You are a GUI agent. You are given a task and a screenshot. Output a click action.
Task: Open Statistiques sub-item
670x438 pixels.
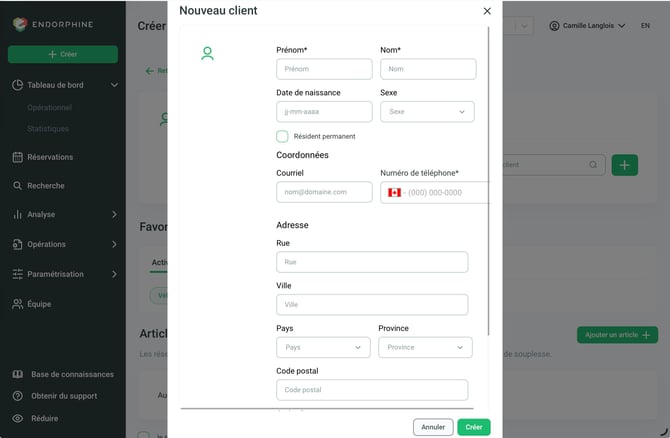tap(48, 129)
